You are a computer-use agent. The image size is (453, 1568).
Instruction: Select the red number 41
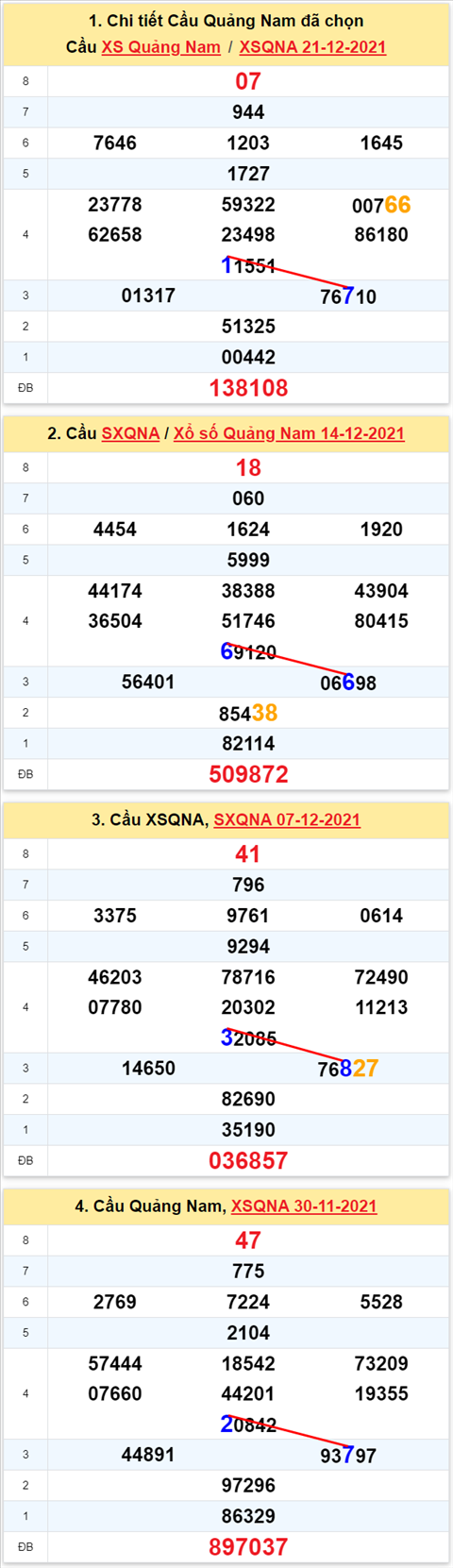click(x=248, y=854)
